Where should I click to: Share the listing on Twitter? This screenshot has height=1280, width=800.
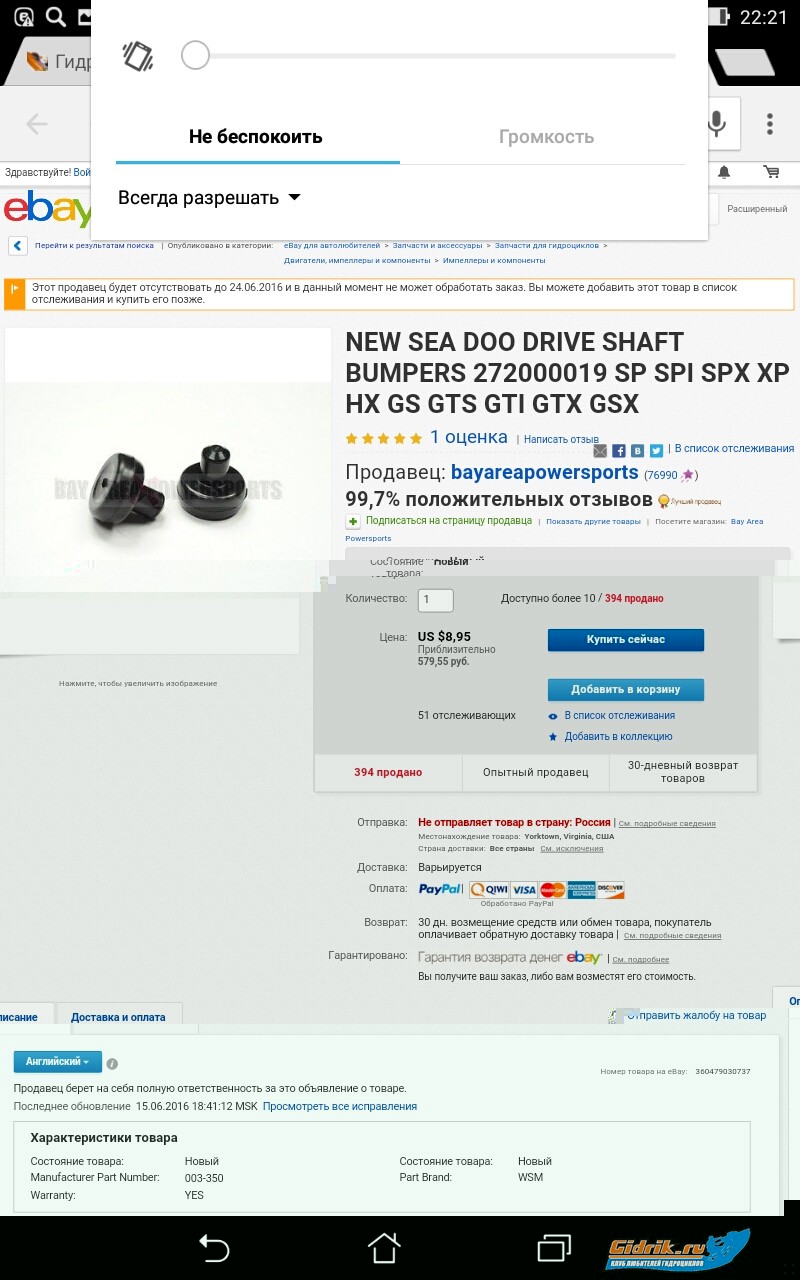point(656,451)
